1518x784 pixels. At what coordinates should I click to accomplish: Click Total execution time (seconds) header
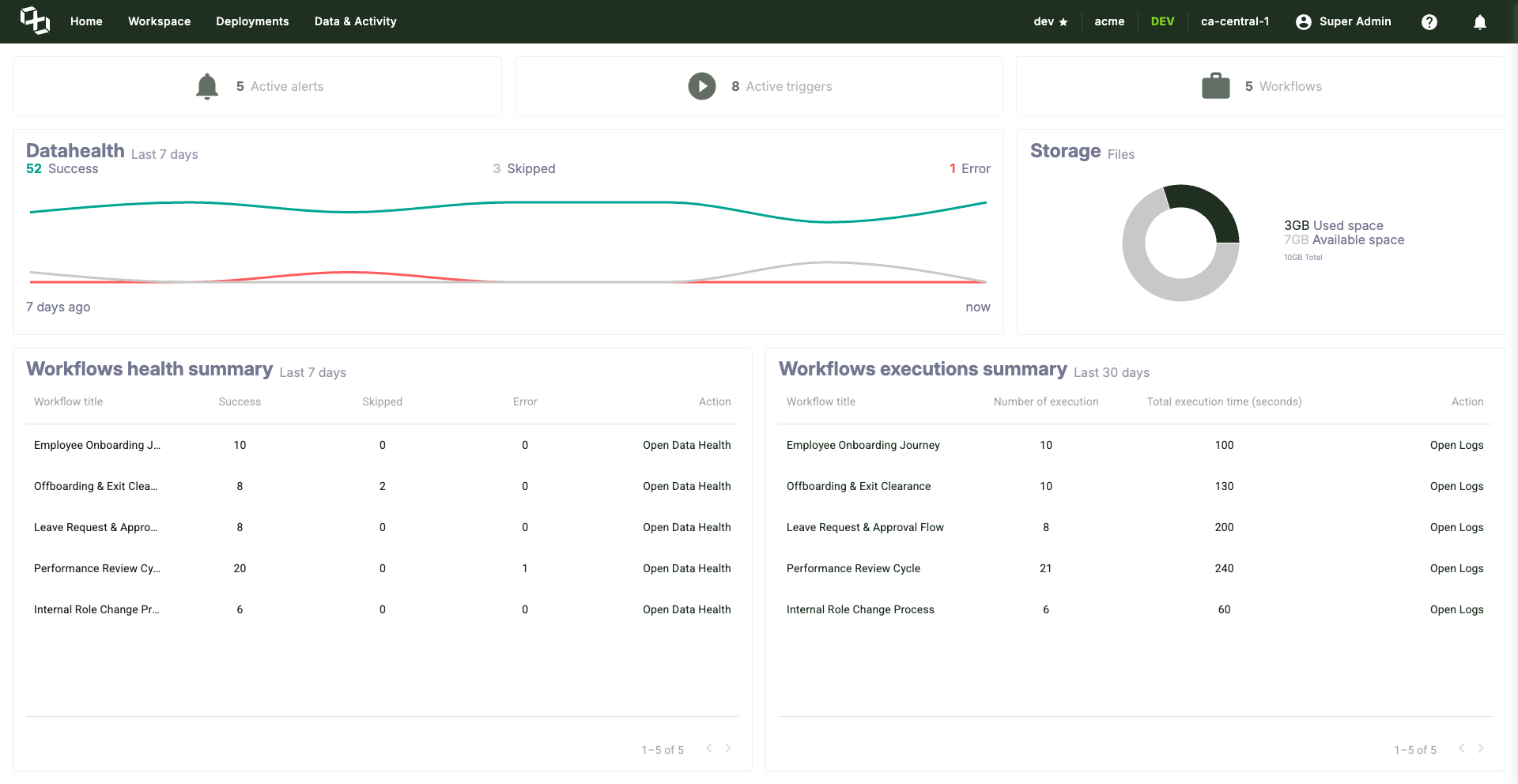coord(1224,401)
